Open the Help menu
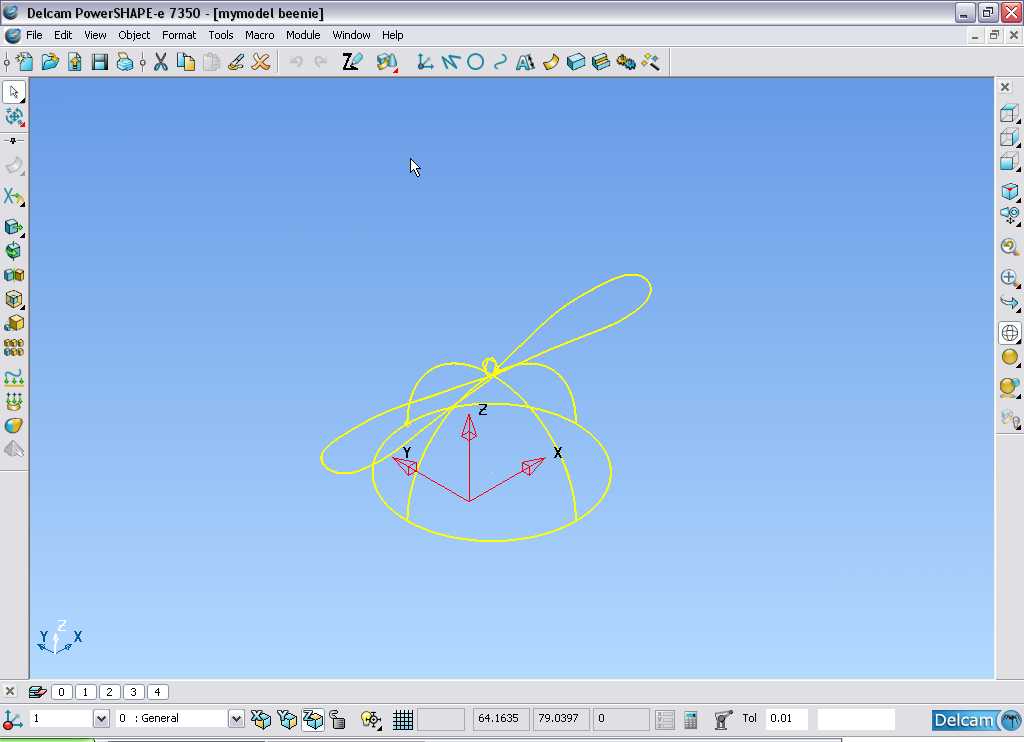This screenshot has width=1024, height=742. tap(392, 35)
